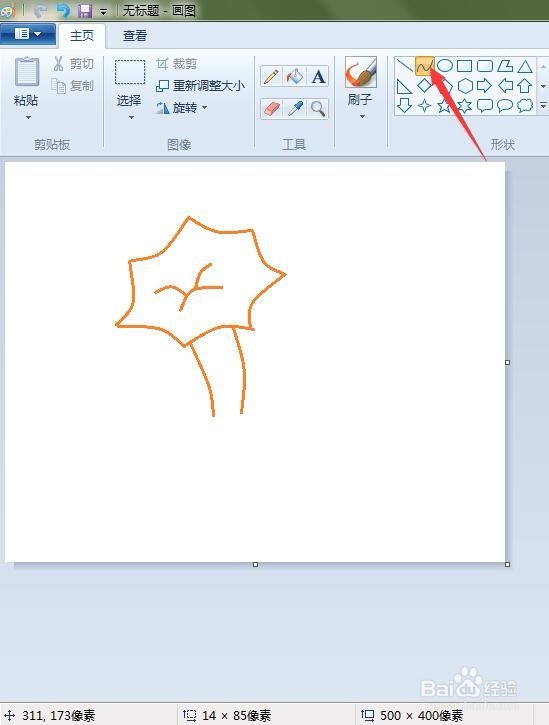
Task: Choose the Curve shape
Action: coord(425,66)
